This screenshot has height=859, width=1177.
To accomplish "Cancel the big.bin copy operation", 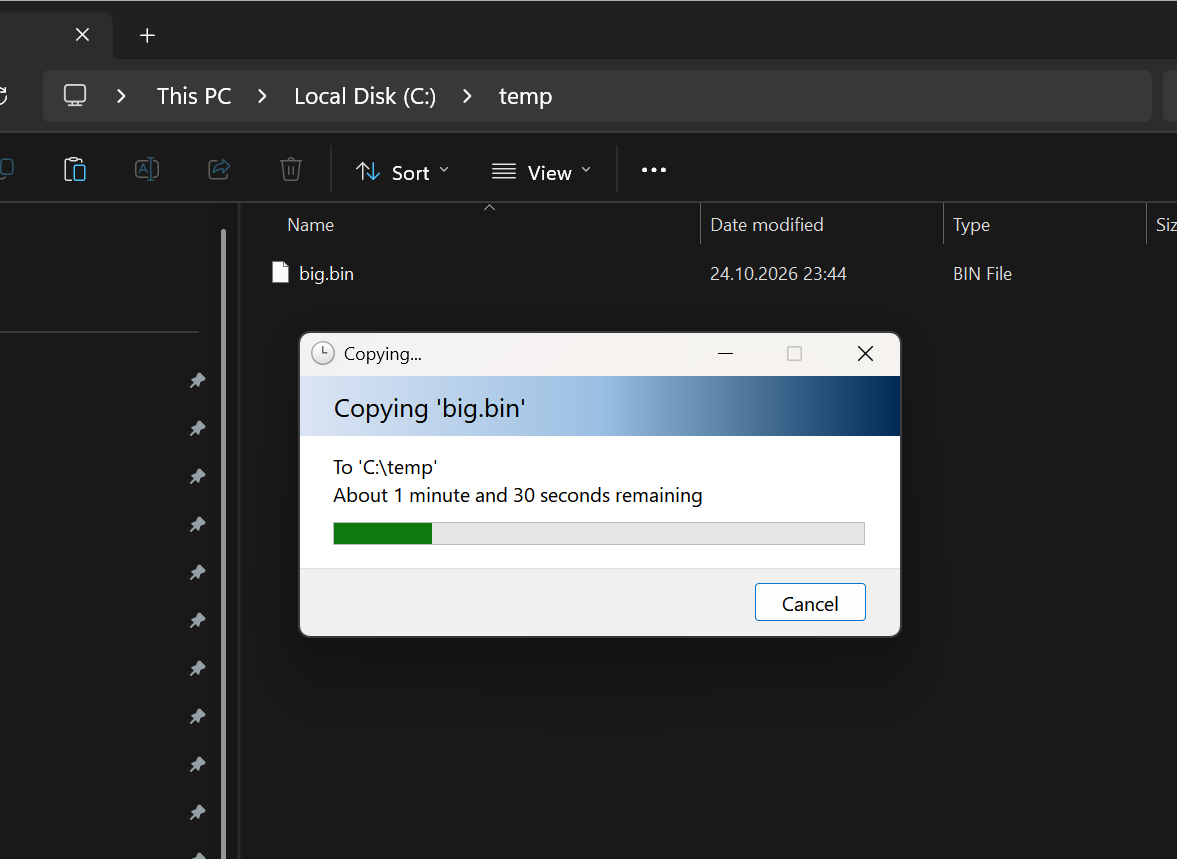I will [810, 602].
